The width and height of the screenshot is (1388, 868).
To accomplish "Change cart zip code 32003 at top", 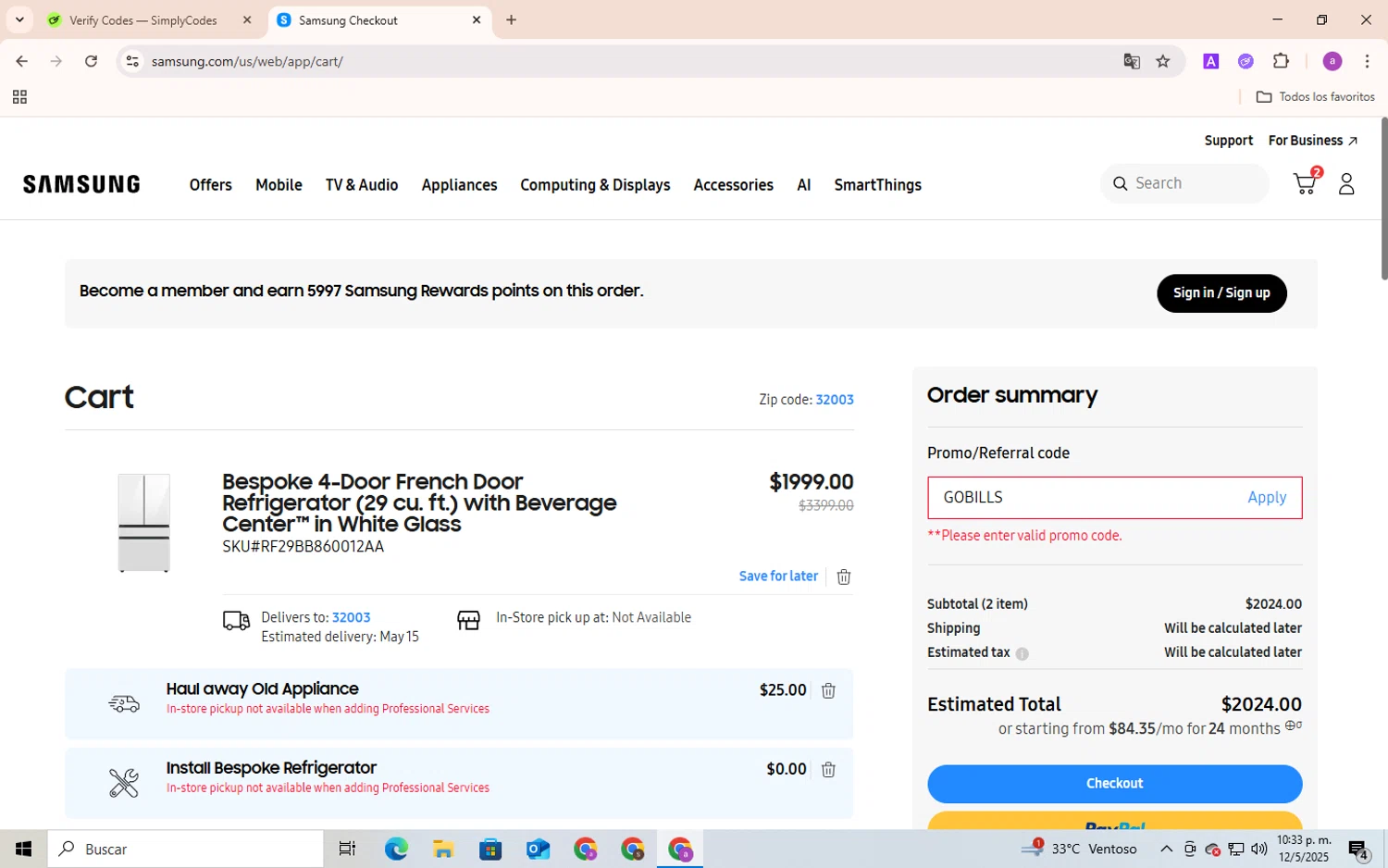I will [x=835, y=400].
